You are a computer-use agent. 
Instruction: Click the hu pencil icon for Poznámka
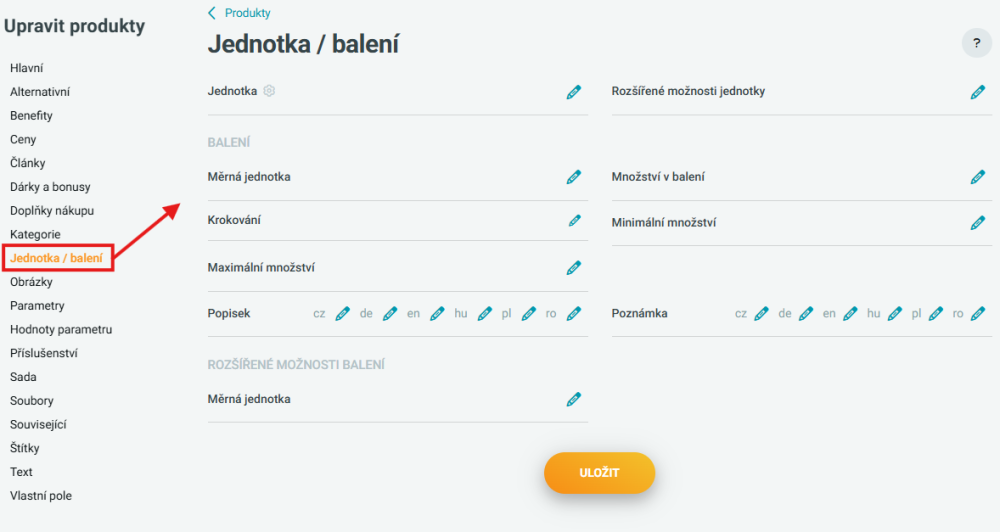click(895, 314)
